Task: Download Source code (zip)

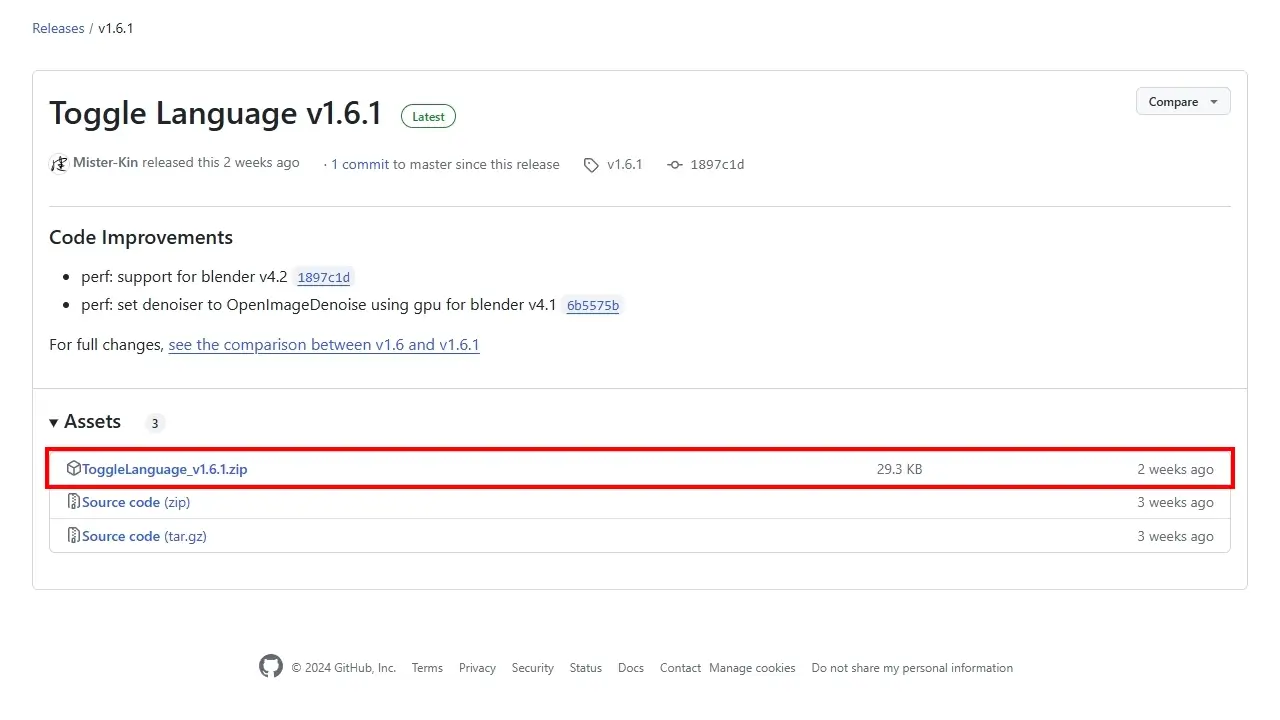Action: click(x=136, y=502)
